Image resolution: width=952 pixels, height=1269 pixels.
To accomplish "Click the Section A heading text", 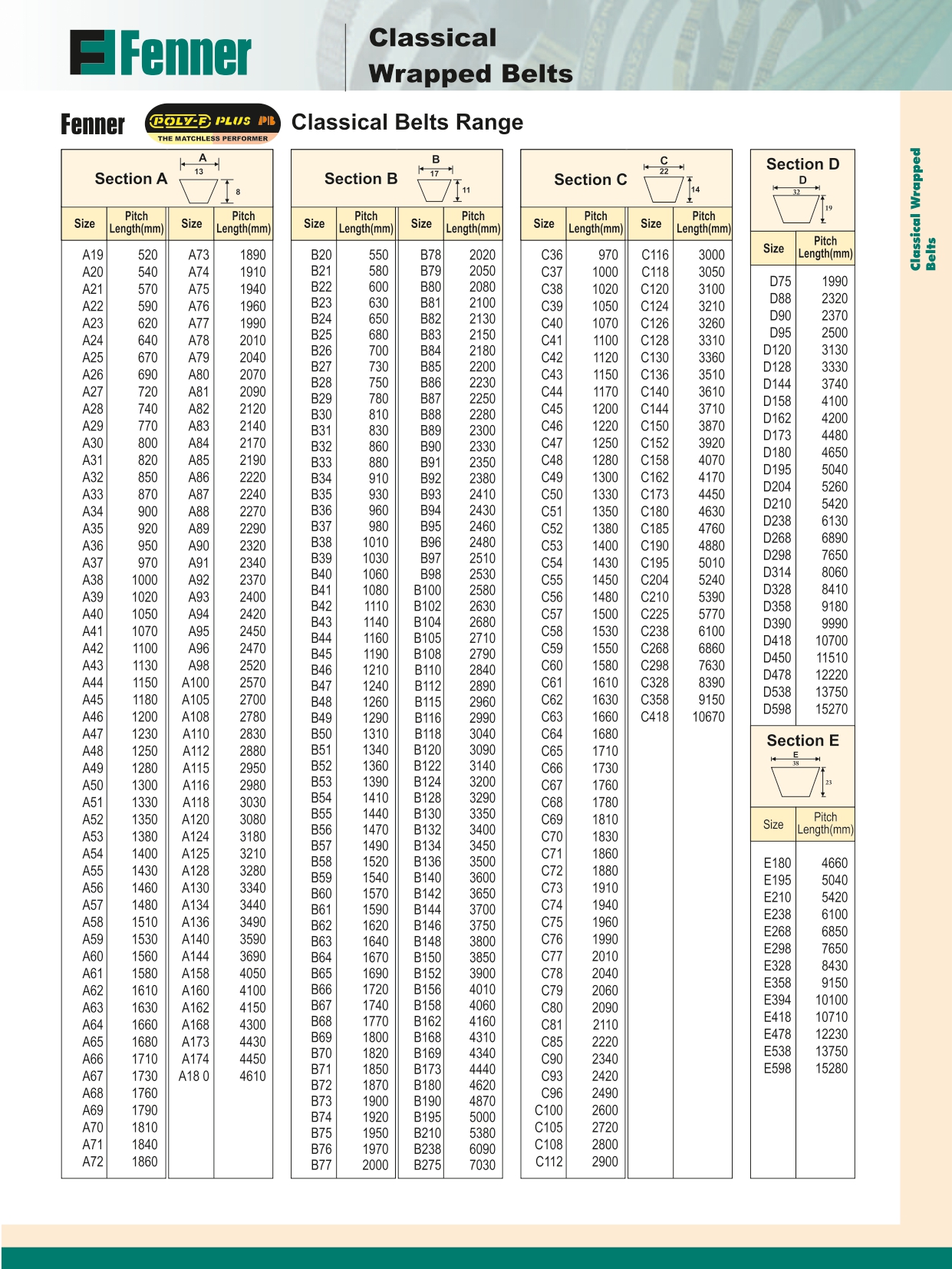I will (x=130, y=179).
